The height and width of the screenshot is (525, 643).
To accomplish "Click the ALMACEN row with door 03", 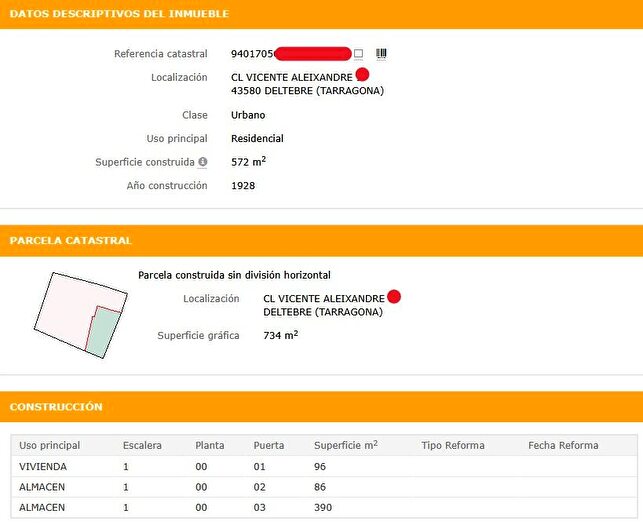I will (324, 508).
